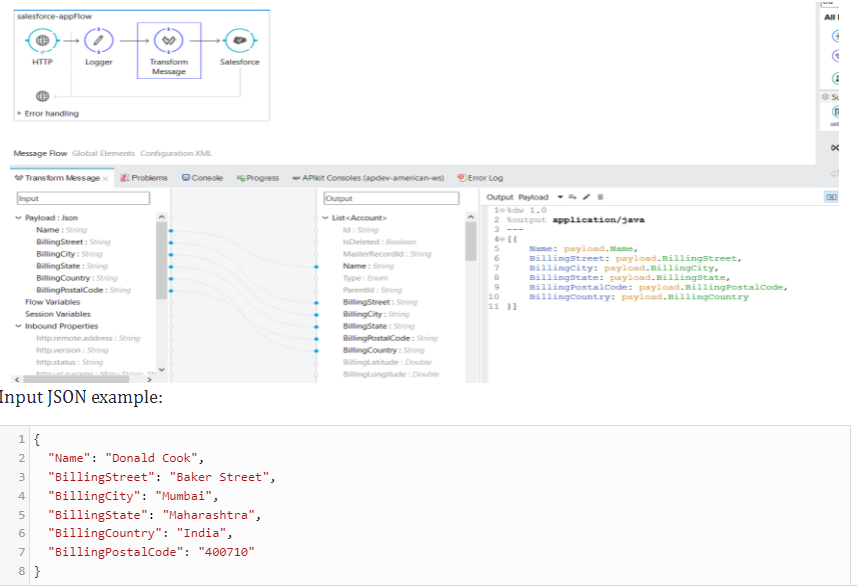858x588 pixels.
Task: Click the input tree scroll-down arrow
Action: [x=161, y=370]
